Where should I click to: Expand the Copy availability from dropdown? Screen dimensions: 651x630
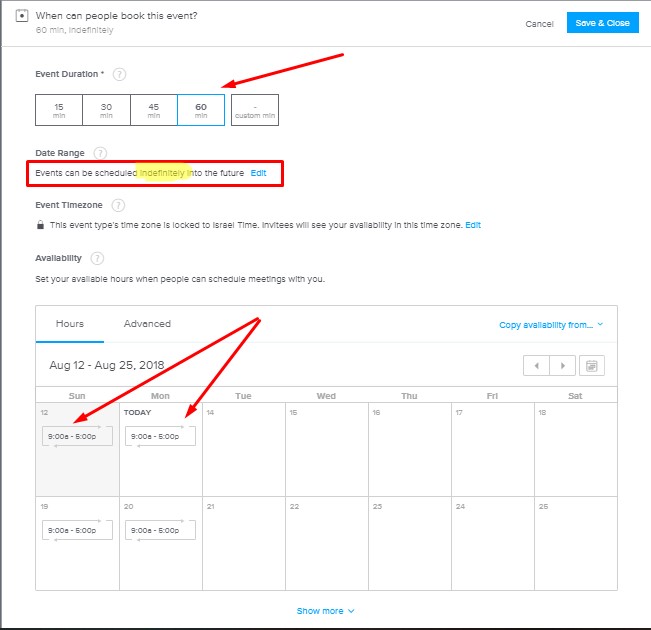551,325
